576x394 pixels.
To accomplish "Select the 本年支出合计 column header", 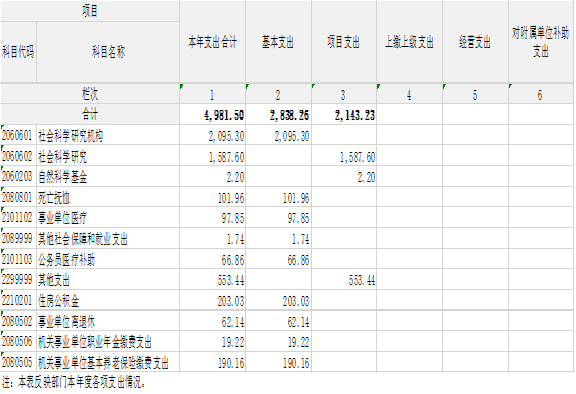I will (212, 41).
